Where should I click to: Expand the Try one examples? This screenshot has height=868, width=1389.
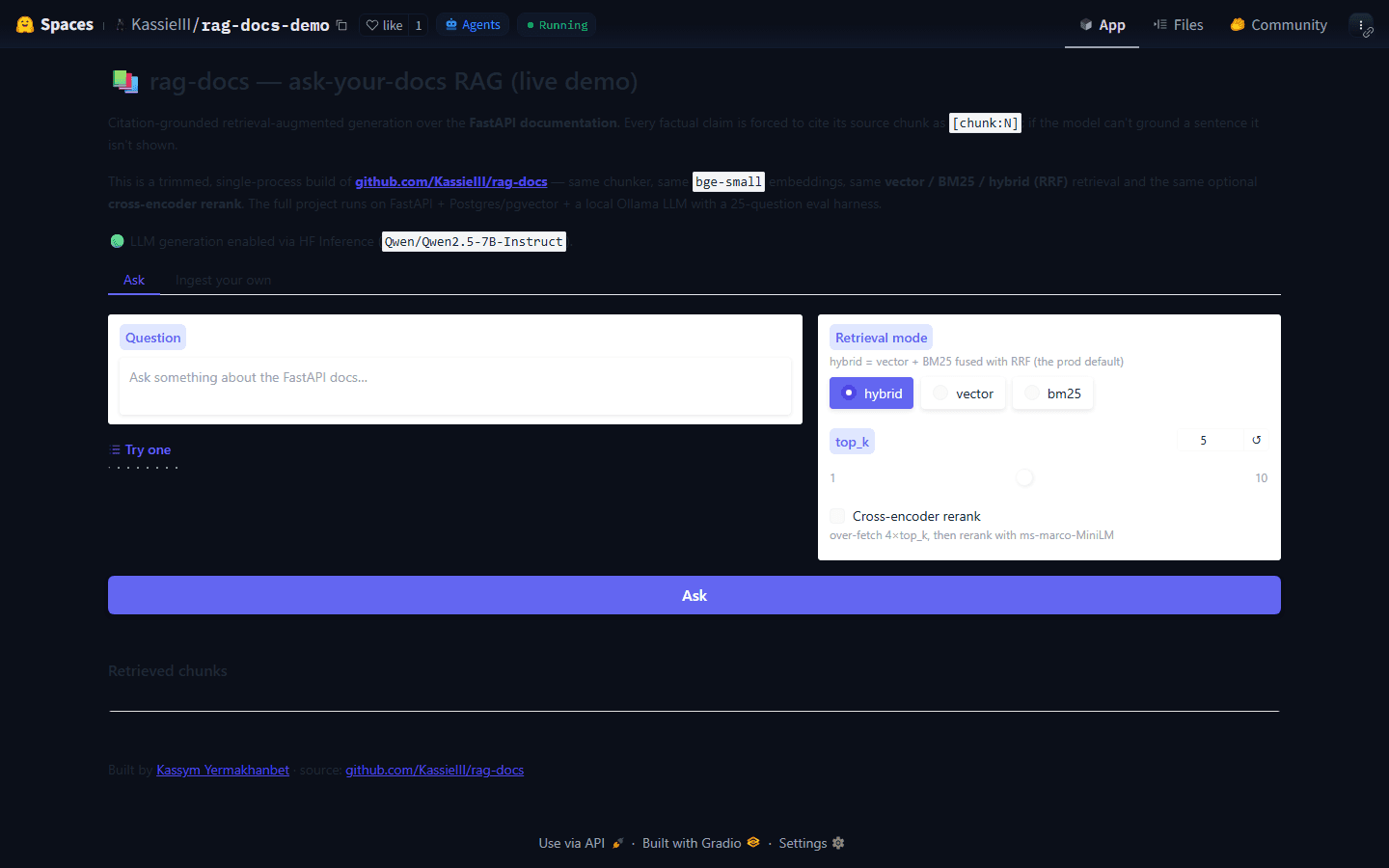pos(141,449)
